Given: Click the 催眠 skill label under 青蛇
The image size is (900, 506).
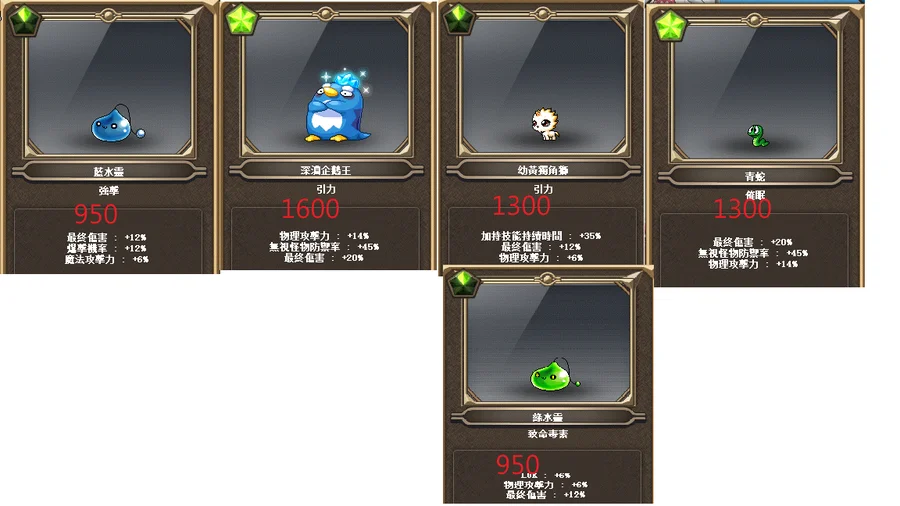Looking at the screenshot, I should [x=755, y=195].
